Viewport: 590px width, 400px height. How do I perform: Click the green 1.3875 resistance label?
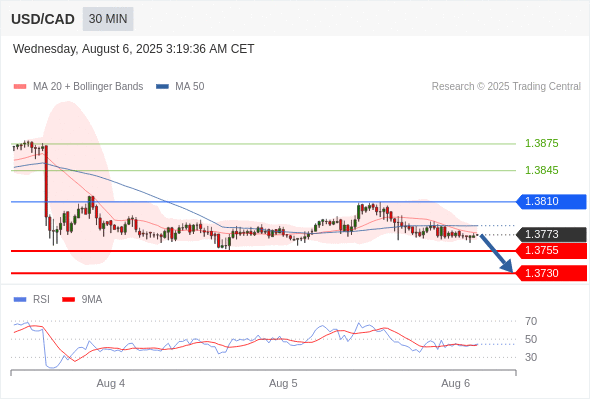[x=541, y=143]
